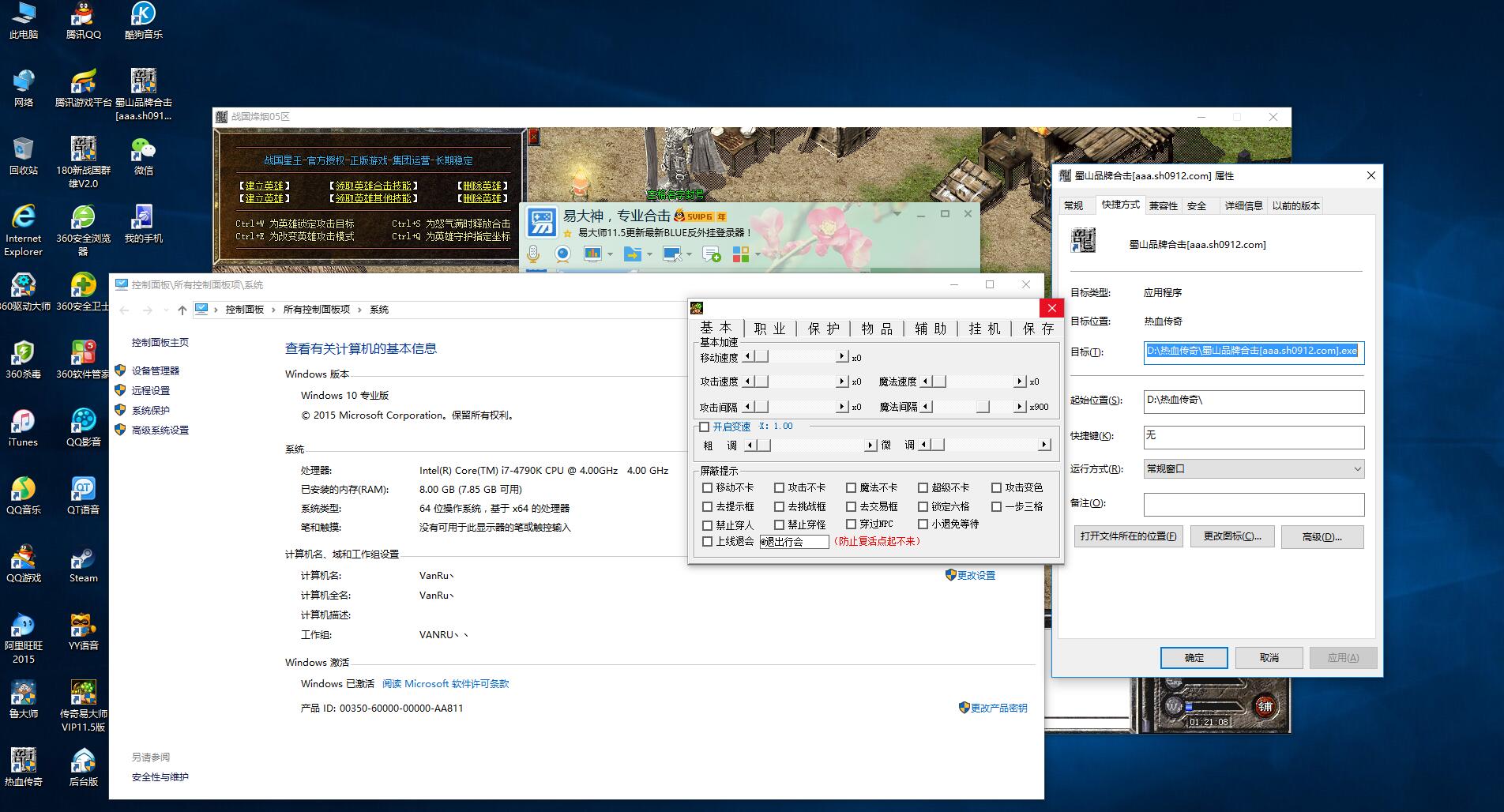Viewport: 1504px width, 812px height.
Task: Expand 控制面板 breadcrumb chevron in address bar
Action: click(273, 310)
